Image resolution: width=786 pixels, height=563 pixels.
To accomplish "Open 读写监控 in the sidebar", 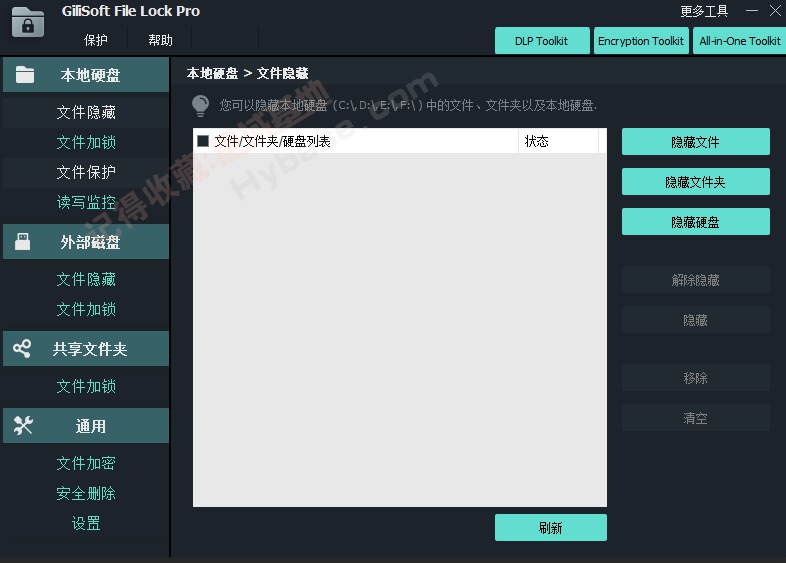I will click(x=86, y=202).
